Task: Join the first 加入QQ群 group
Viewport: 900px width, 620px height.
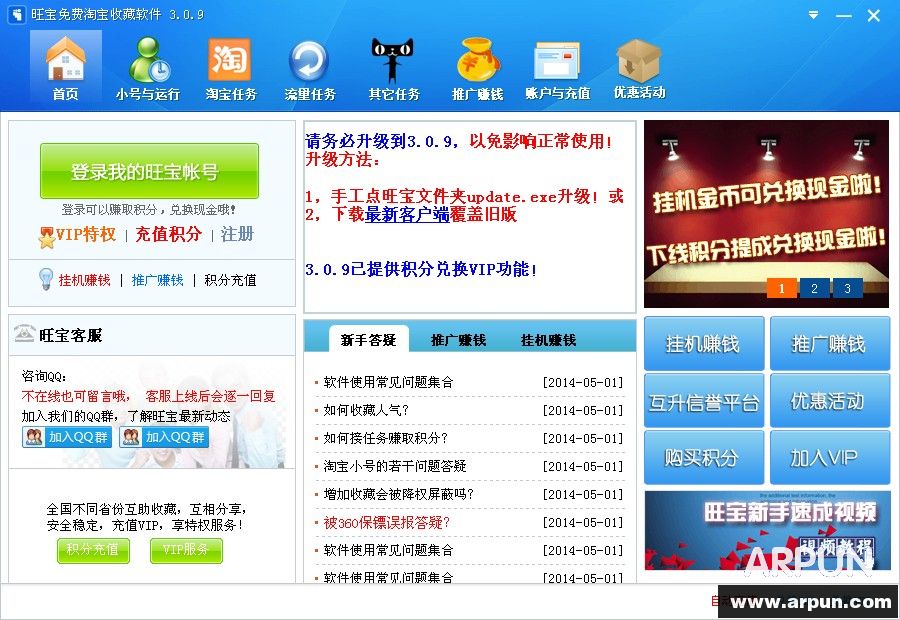Action: (65, 437)
